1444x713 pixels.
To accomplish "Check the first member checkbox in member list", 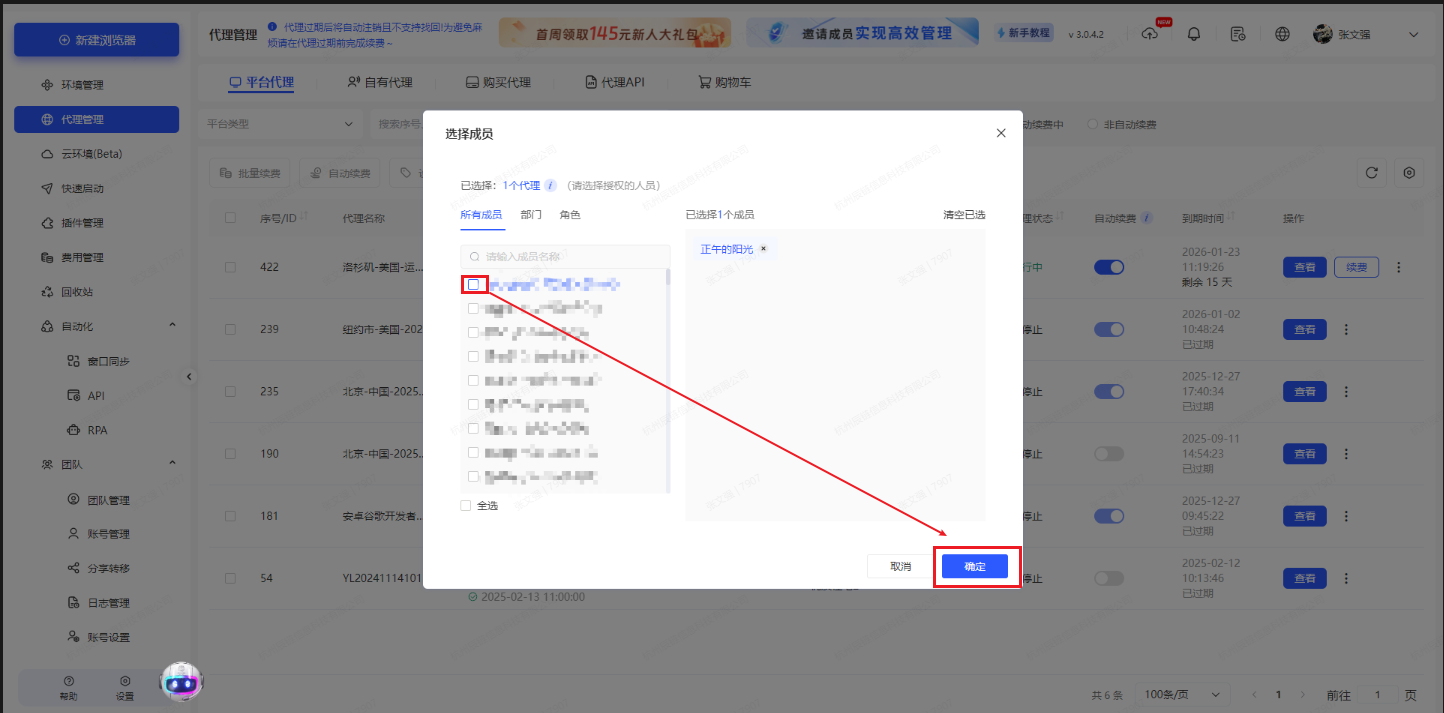I will pyautogui.click(x=473, y=284).
